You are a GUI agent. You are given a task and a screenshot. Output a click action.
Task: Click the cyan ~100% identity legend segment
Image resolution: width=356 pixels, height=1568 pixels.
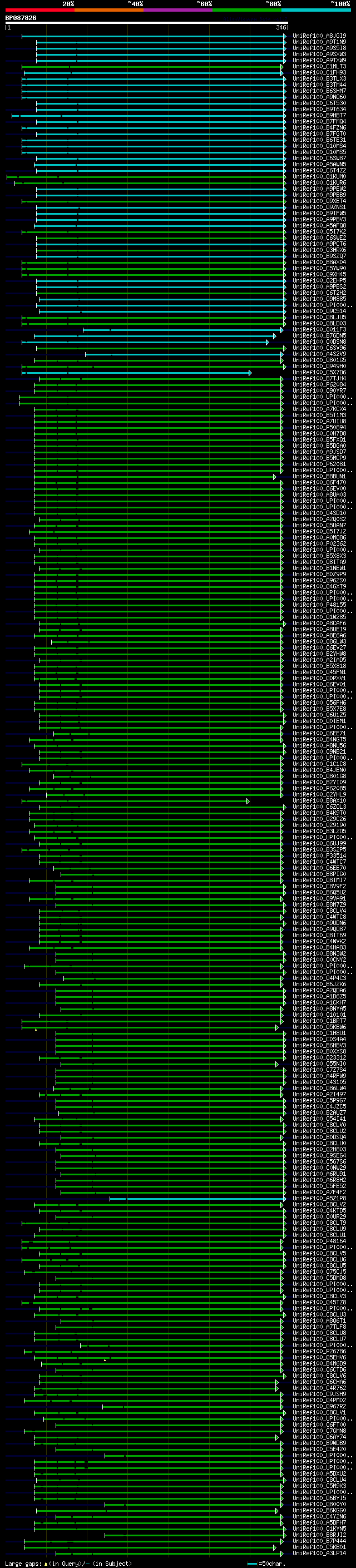click(x=316, y=10)
